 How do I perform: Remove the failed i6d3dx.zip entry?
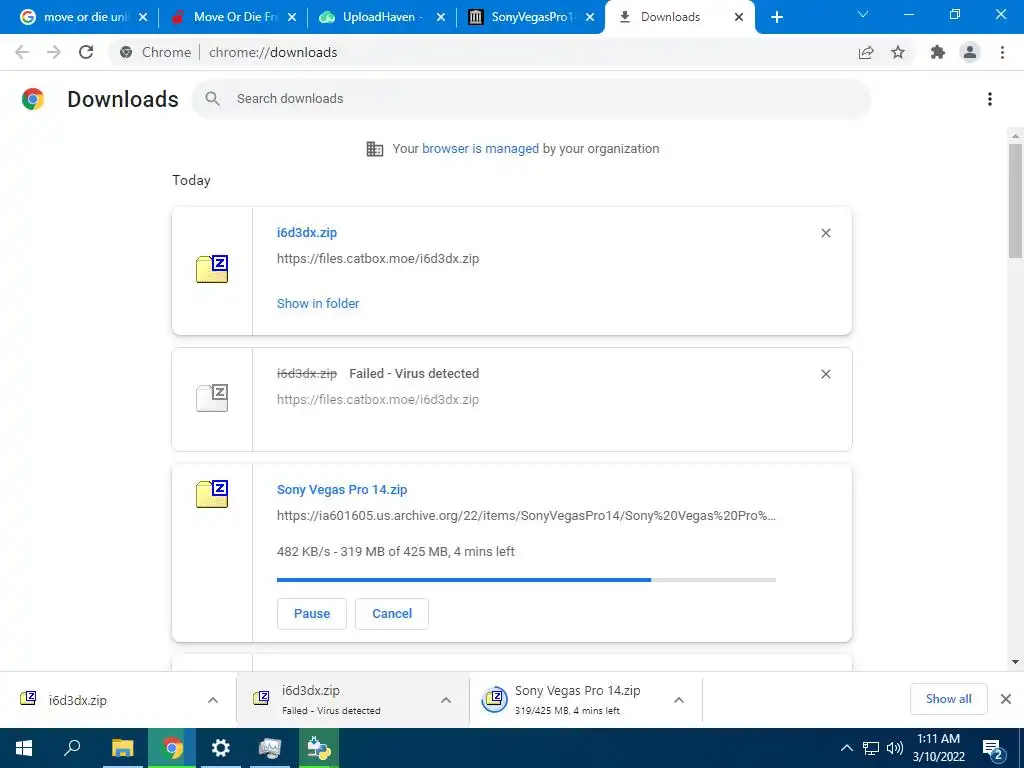click(x=826, y=374)
